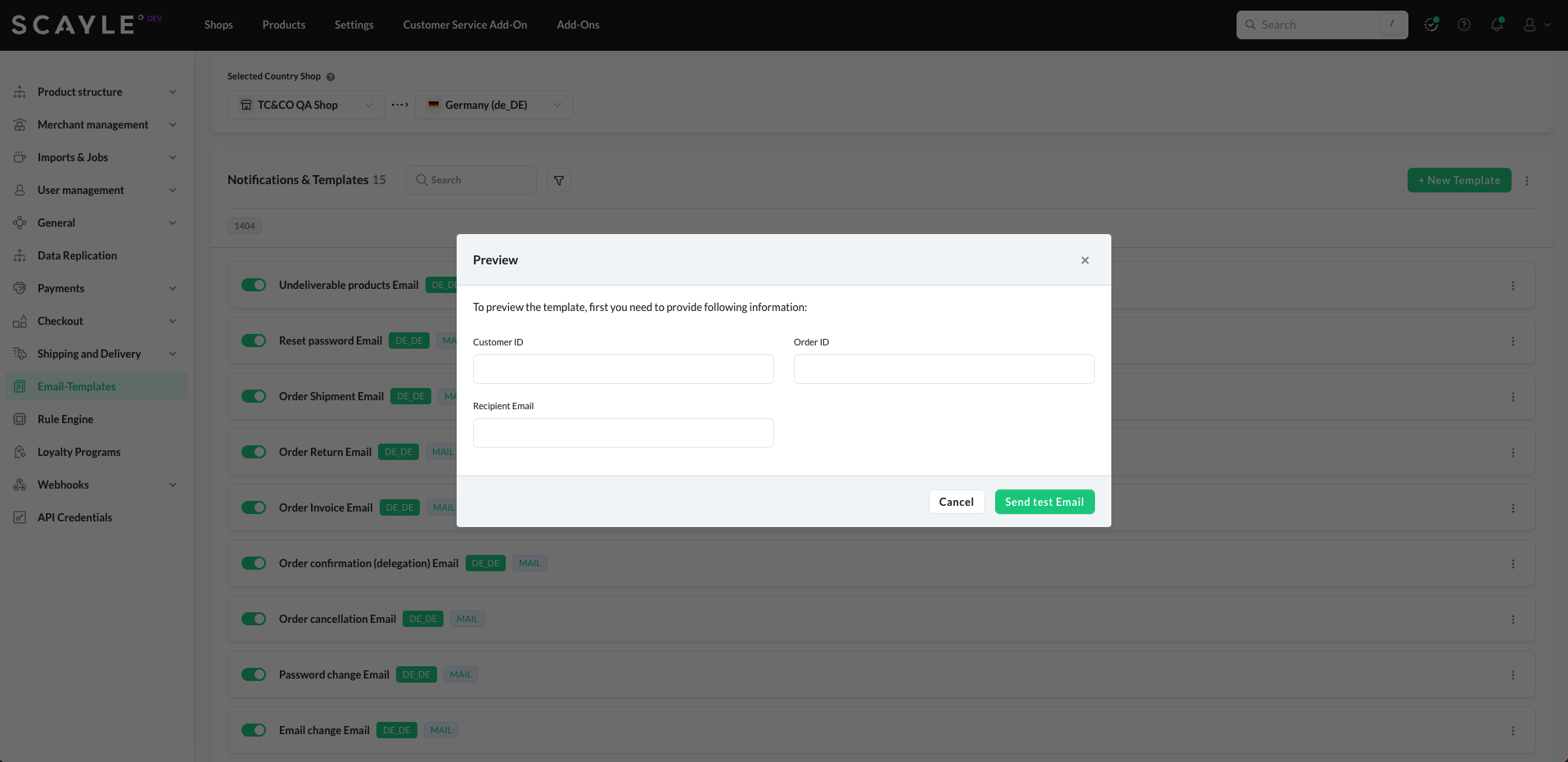Focus the Recipient Email input field
Image resolution: width=1568 pixels, height=762 pixels.
coord(623,433)
